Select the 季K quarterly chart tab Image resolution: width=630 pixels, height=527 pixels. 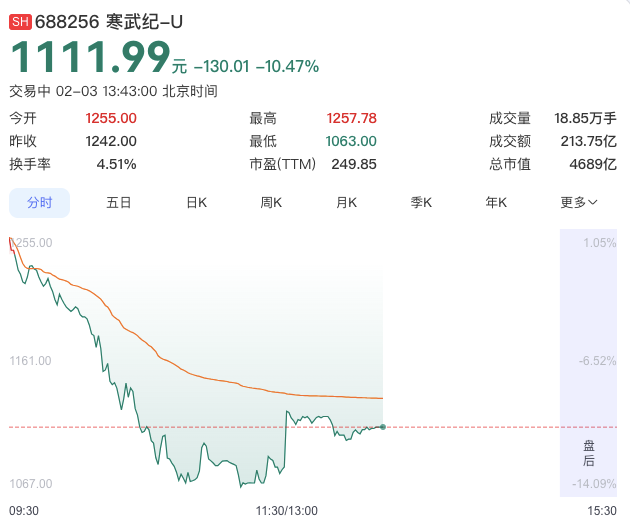click(421, 202)
